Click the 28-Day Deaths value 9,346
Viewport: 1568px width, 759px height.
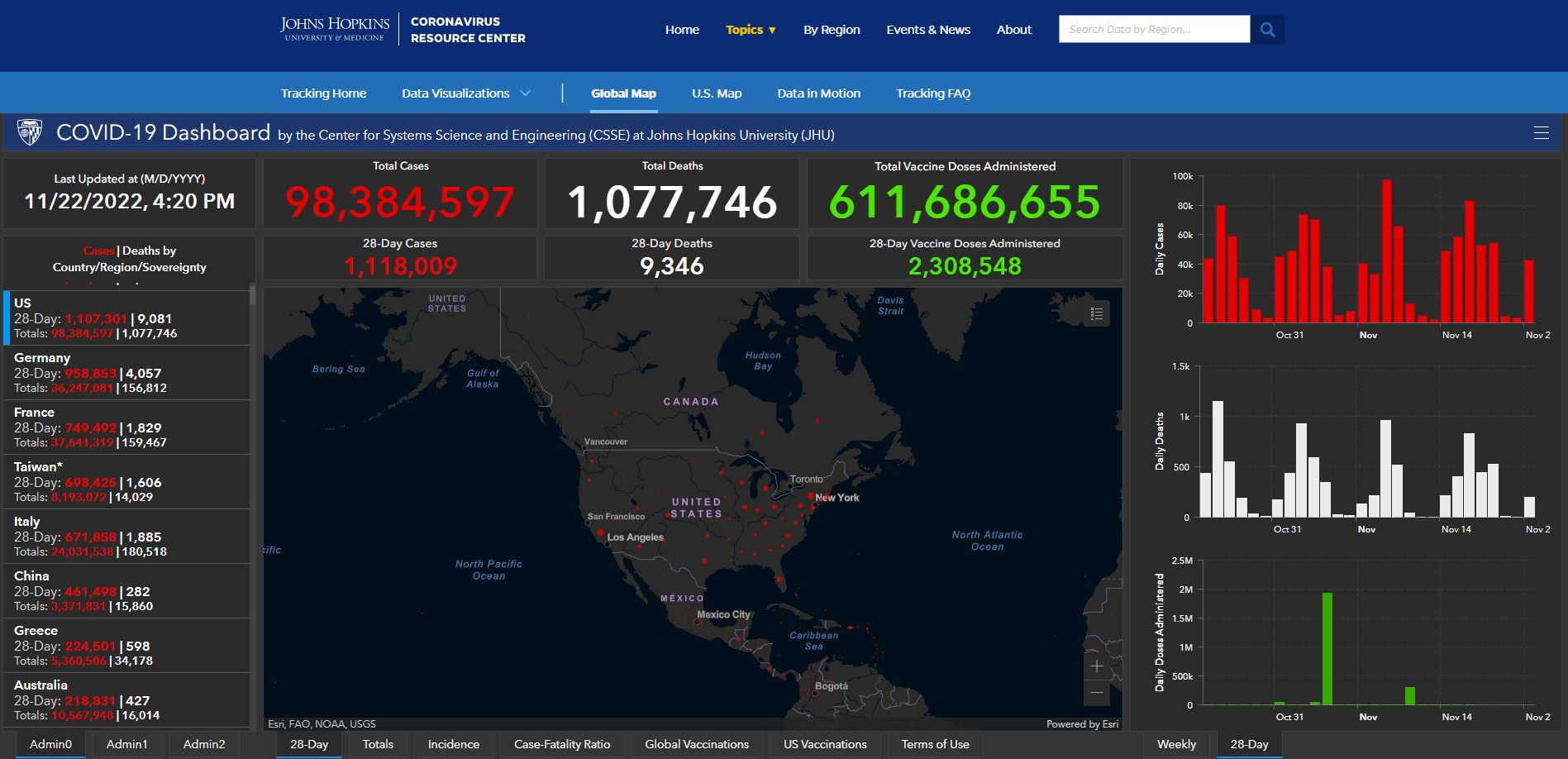pyautogui.click(x=672, y=266)
